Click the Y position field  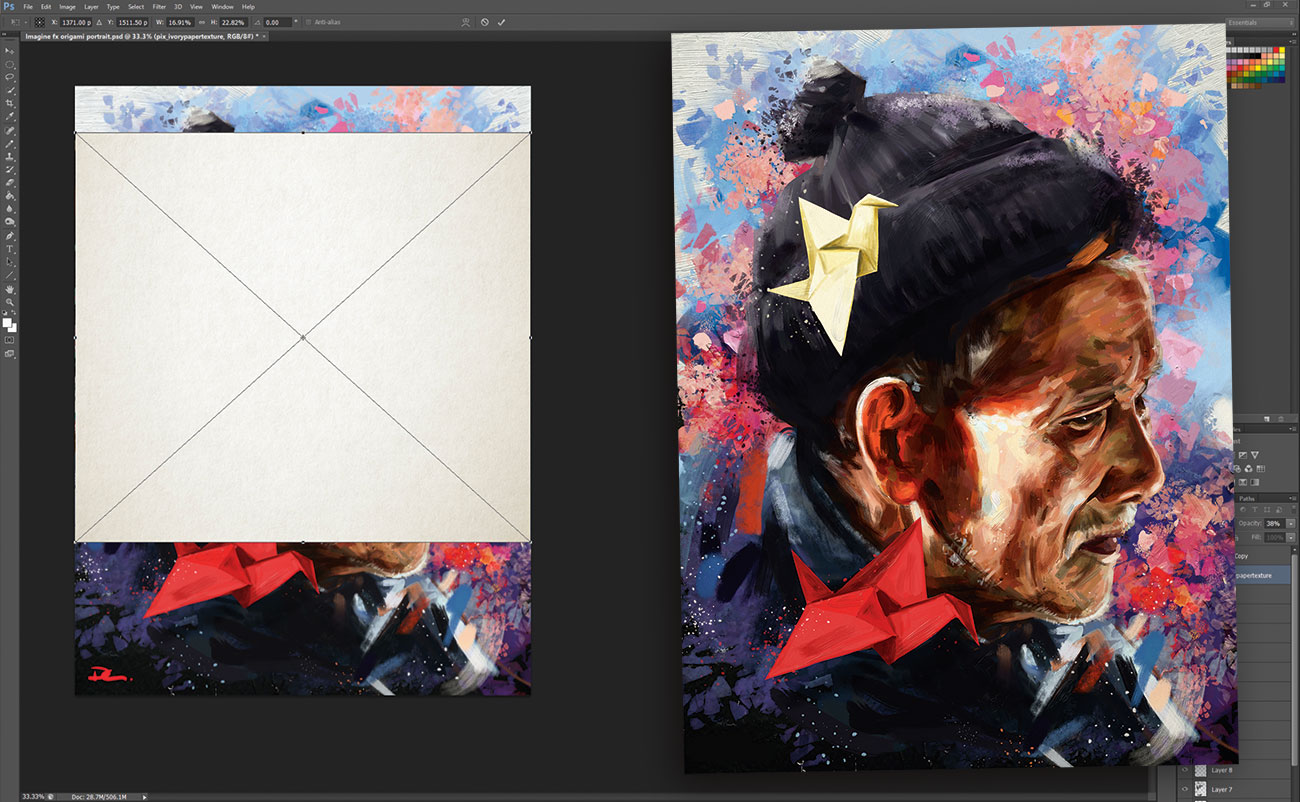point(131,22)
